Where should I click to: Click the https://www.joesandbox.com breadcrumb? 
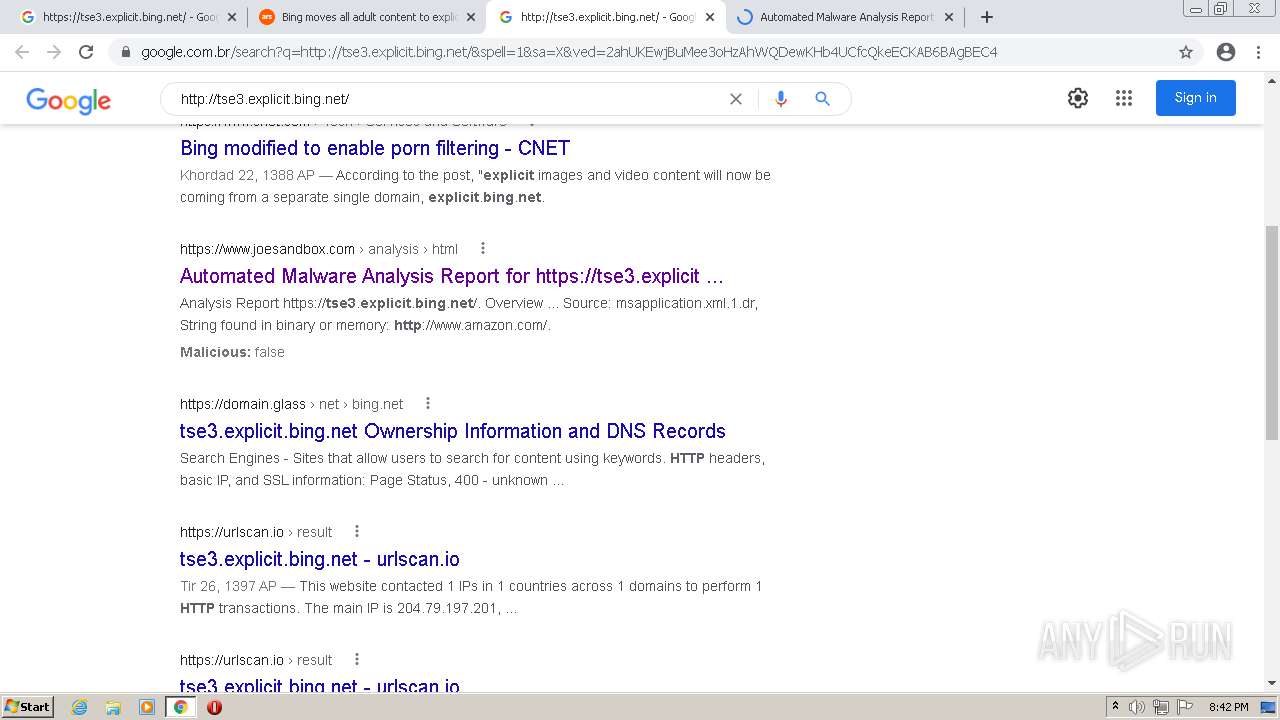click(267, 249)
